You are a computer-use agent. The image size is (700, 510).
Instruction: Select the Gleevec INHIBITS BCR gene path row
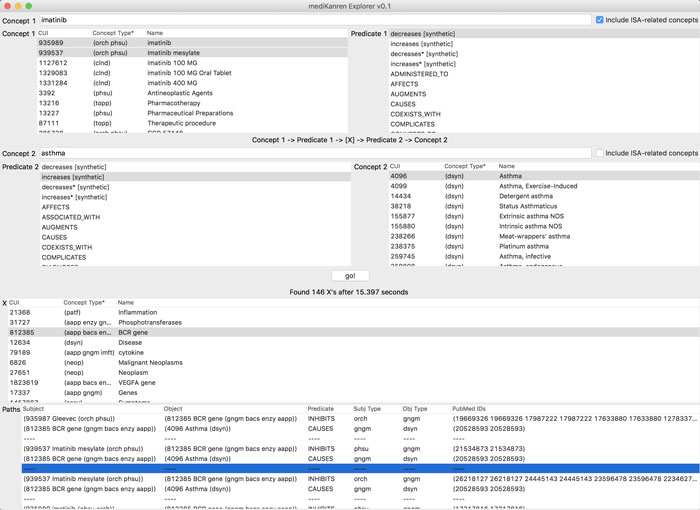[200, 419]
